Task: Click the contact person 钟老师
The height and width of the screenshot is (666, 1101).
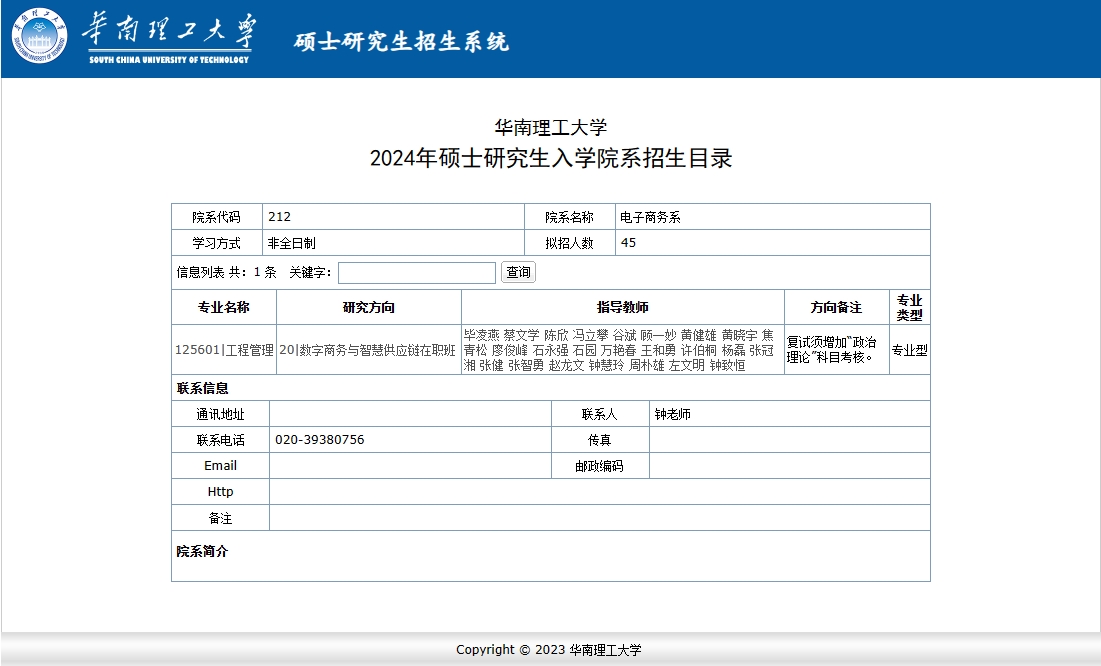Action: [673, 414]
